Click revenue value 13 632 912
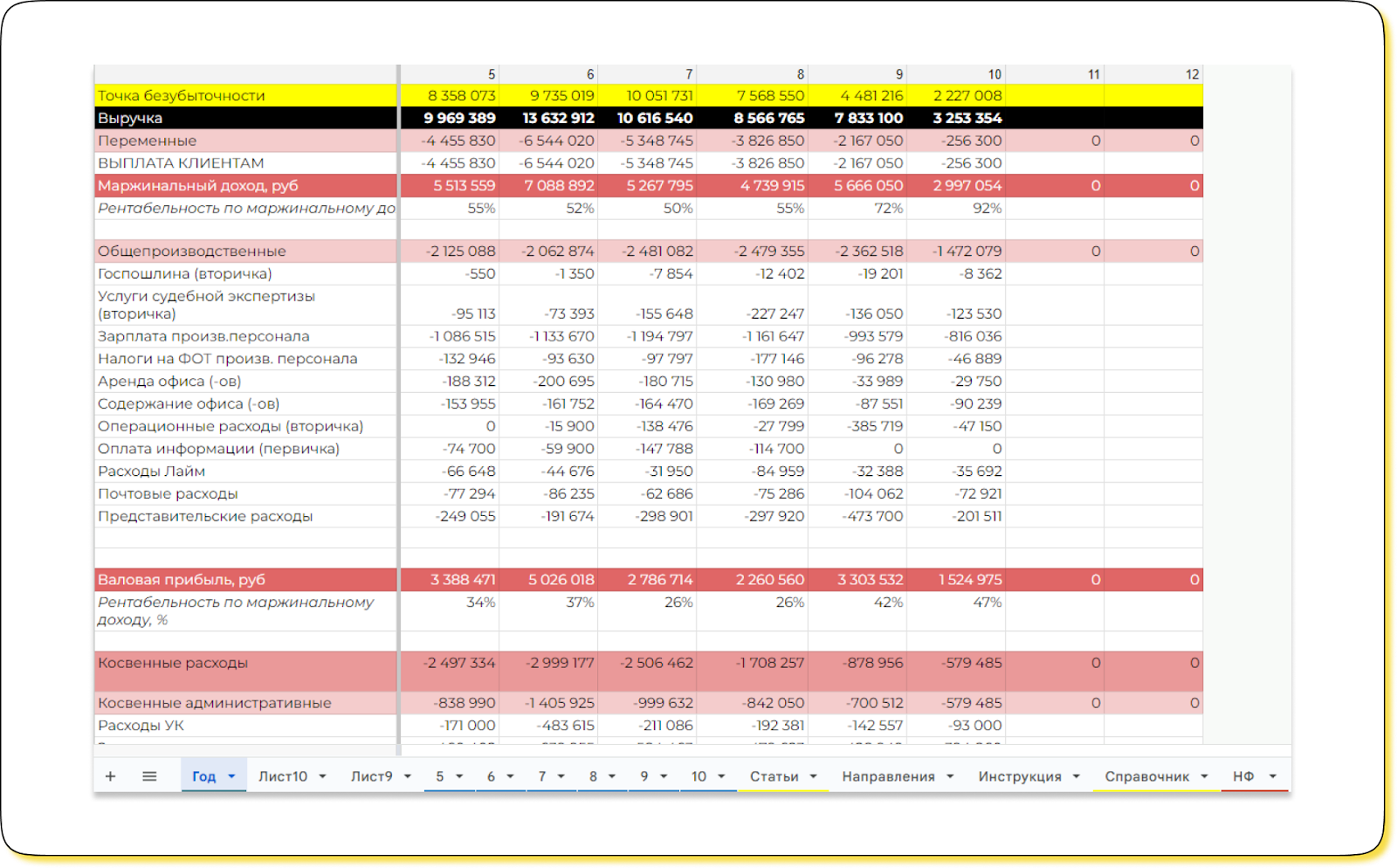 [558, 118]
